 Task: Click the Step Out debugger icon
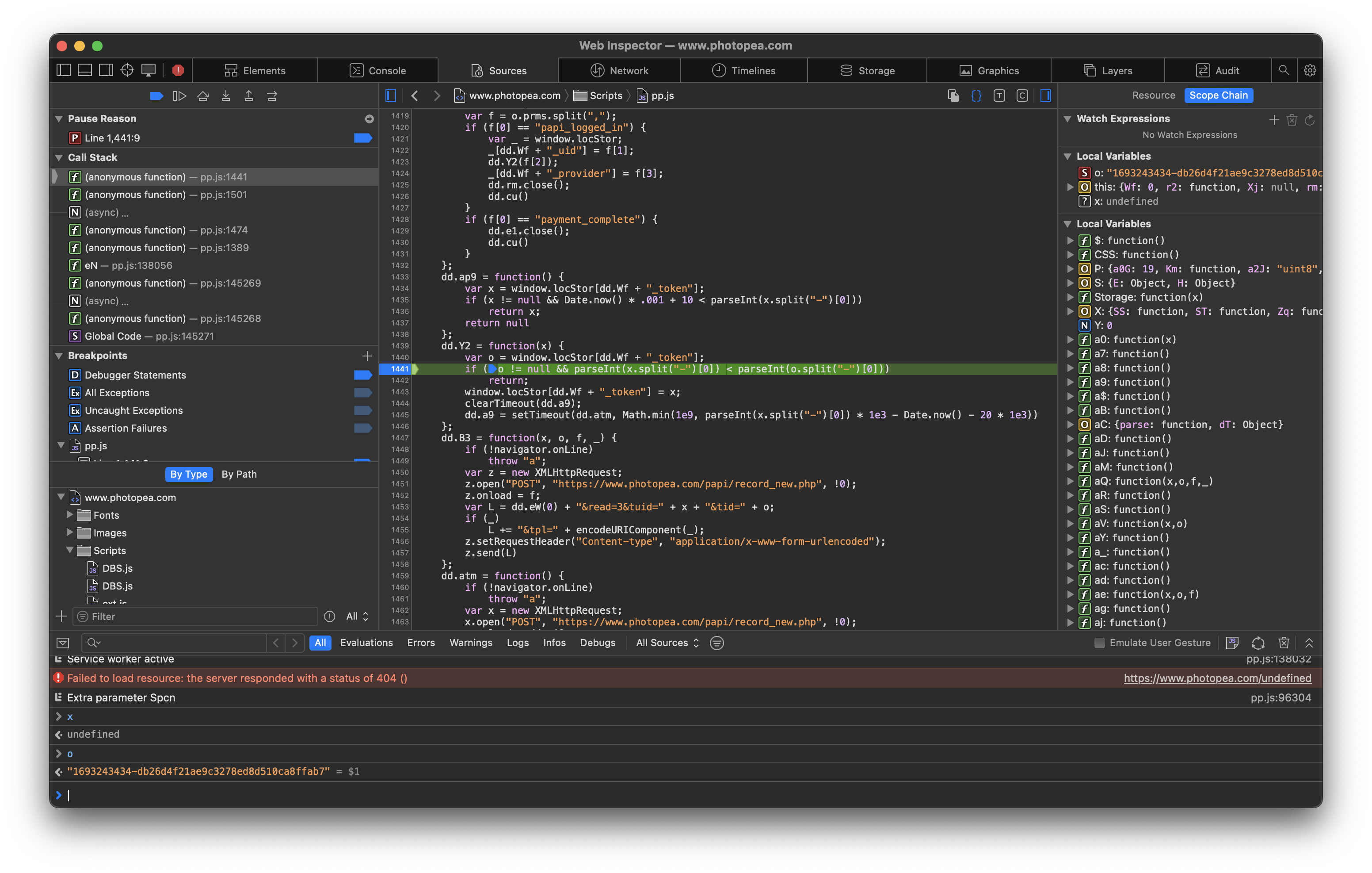[x=249, y=96]
